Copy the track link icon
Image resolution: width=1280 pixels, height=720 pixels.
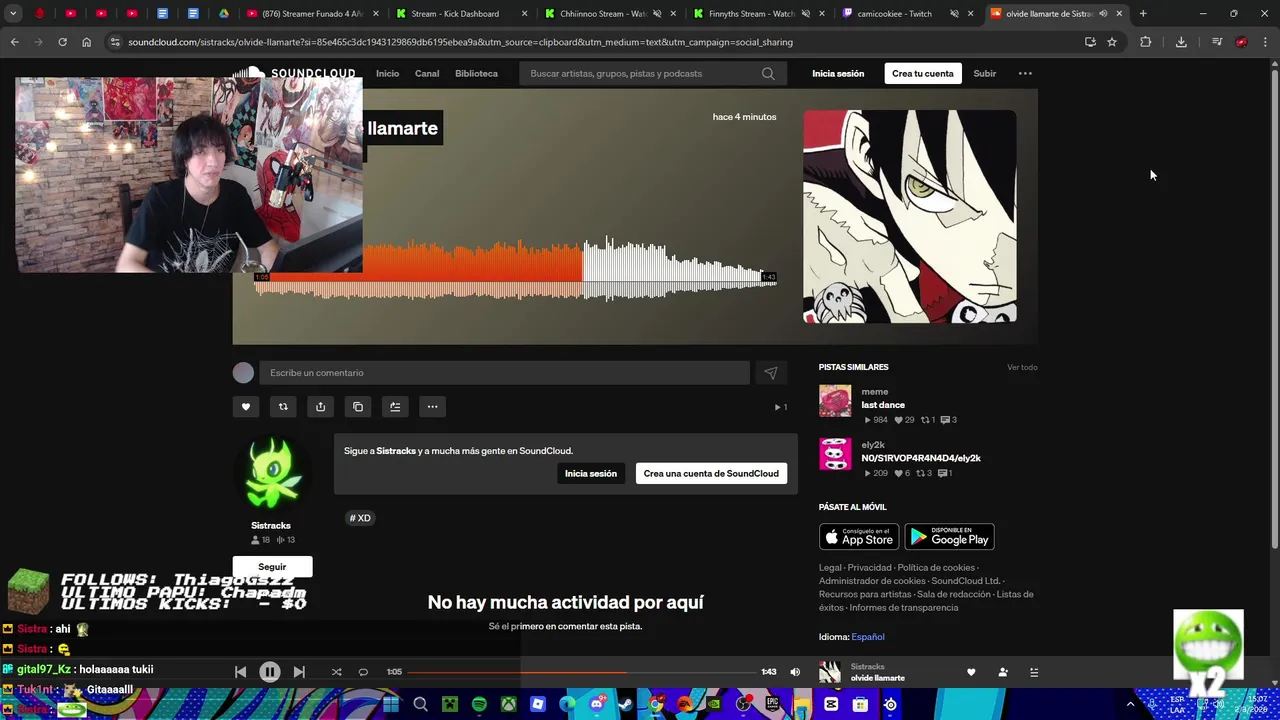[x=358, y=407]
